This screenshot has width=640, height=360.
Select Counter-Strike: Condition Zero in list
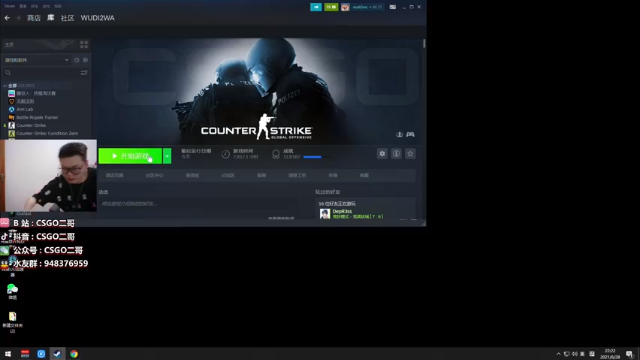(47, 133)
